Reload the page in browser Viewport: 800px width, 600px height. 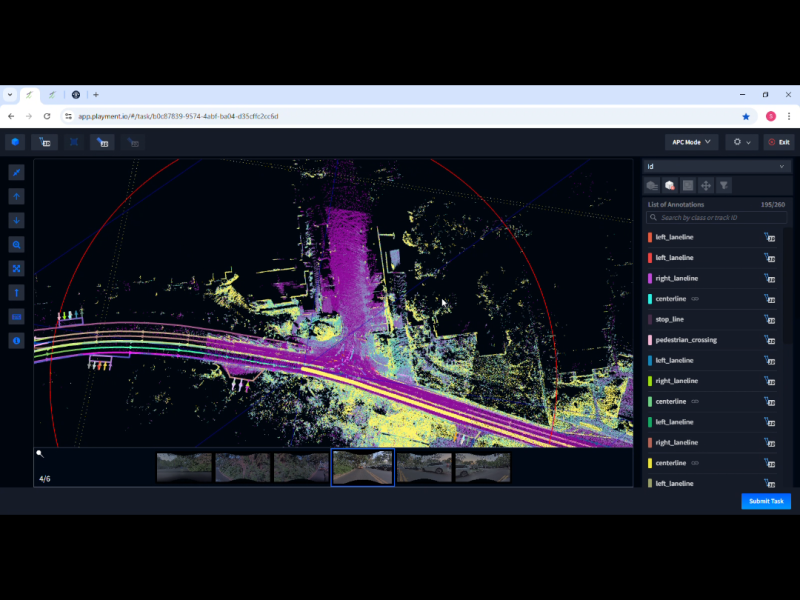click(x=47, y=116)
